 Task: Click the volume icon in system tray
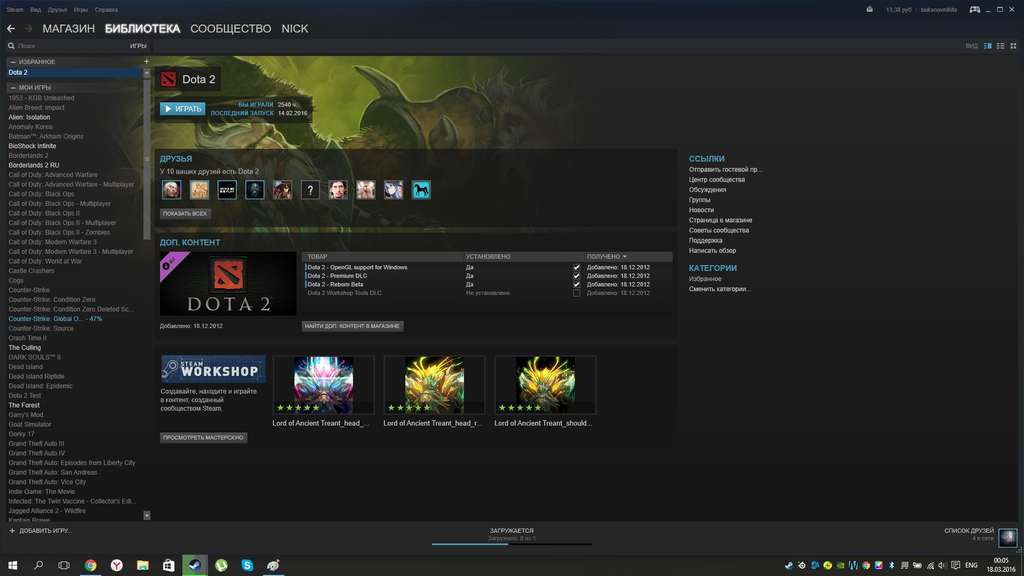coord(942,566)
